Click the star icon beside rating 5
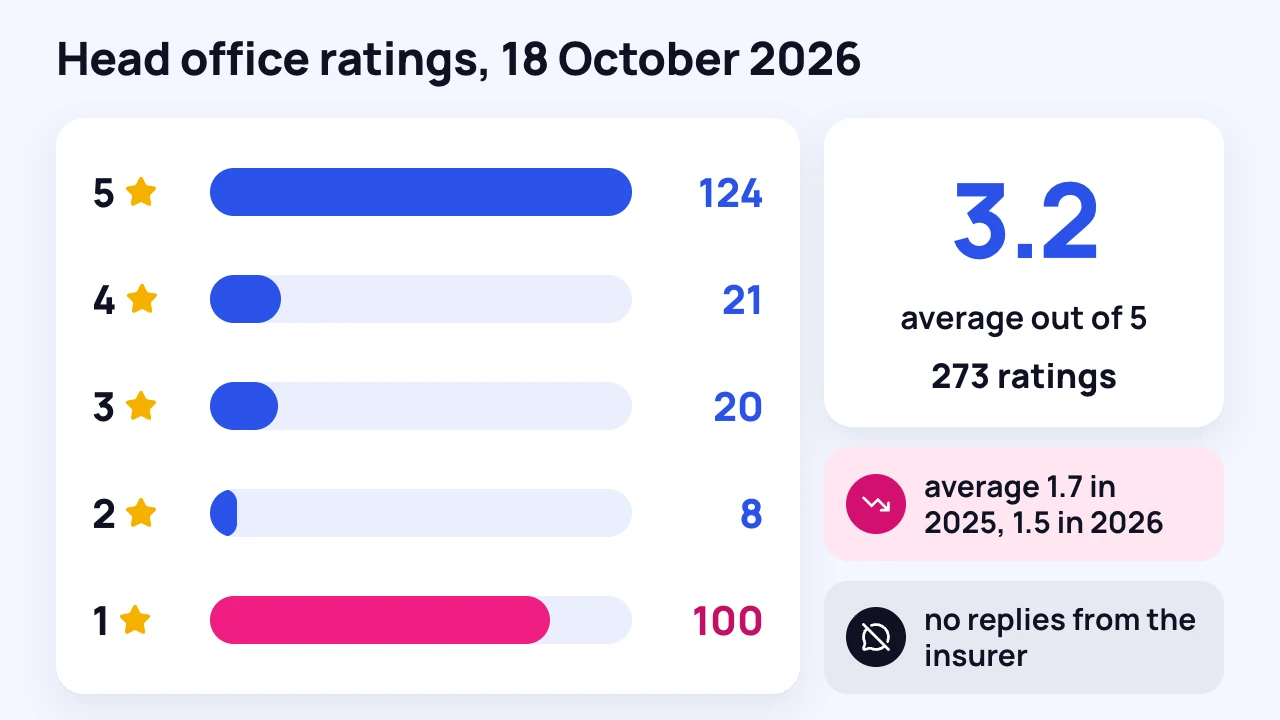Screen dimensions: 1280x720 coord(141,191)
